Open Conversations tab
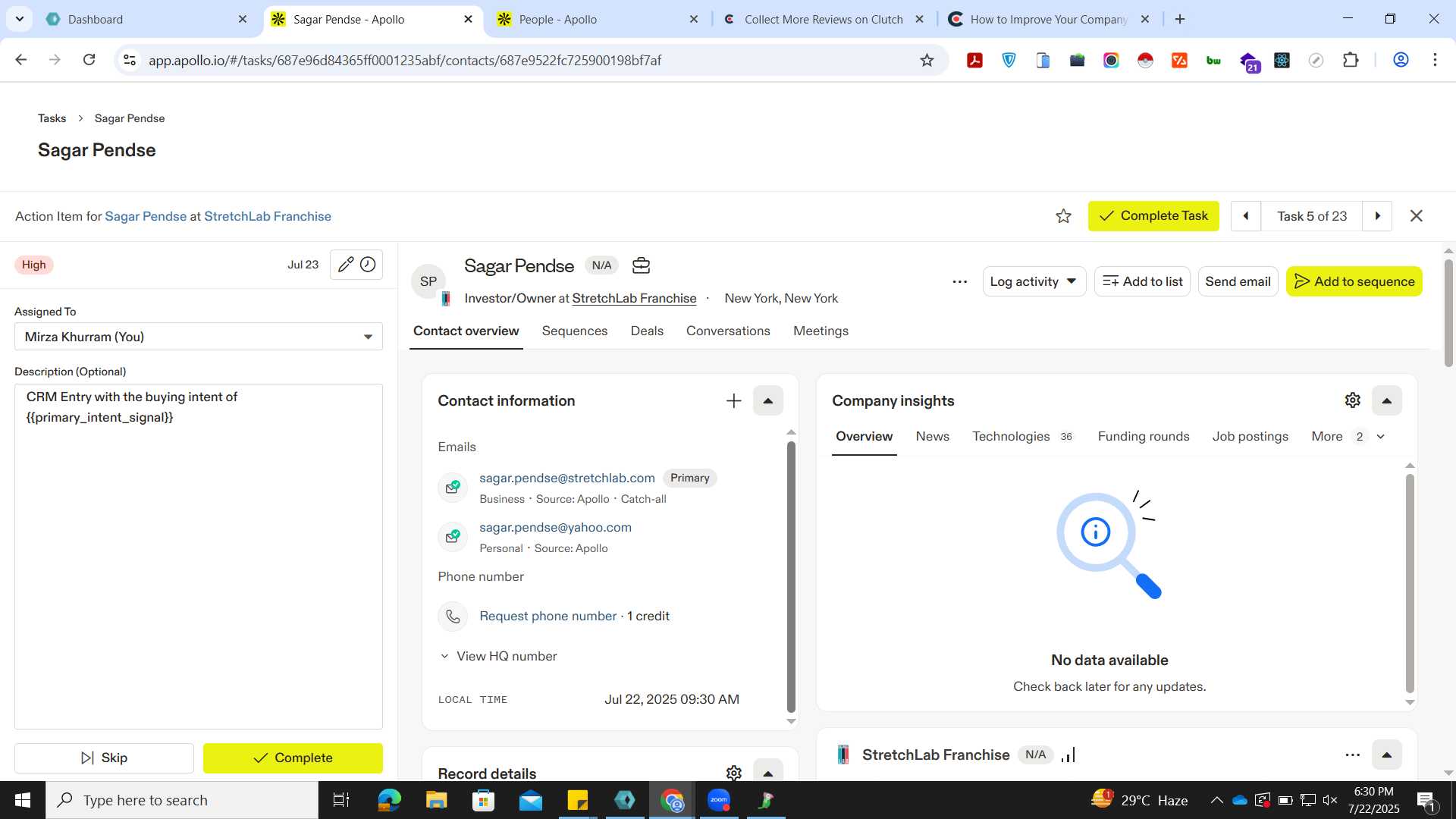 point(728,331)
